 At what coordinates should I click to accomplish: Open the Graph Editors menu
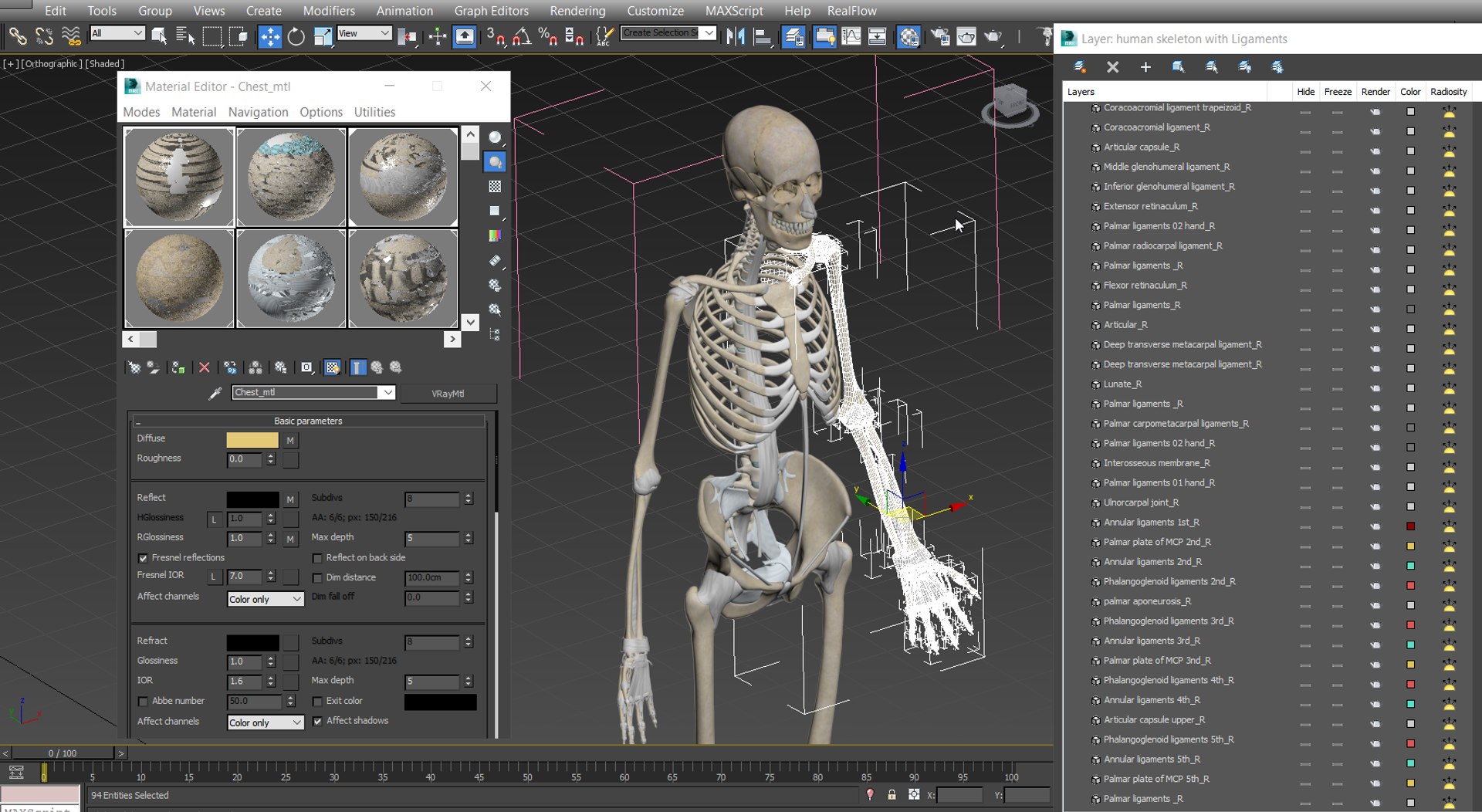(x=491, y=11)
